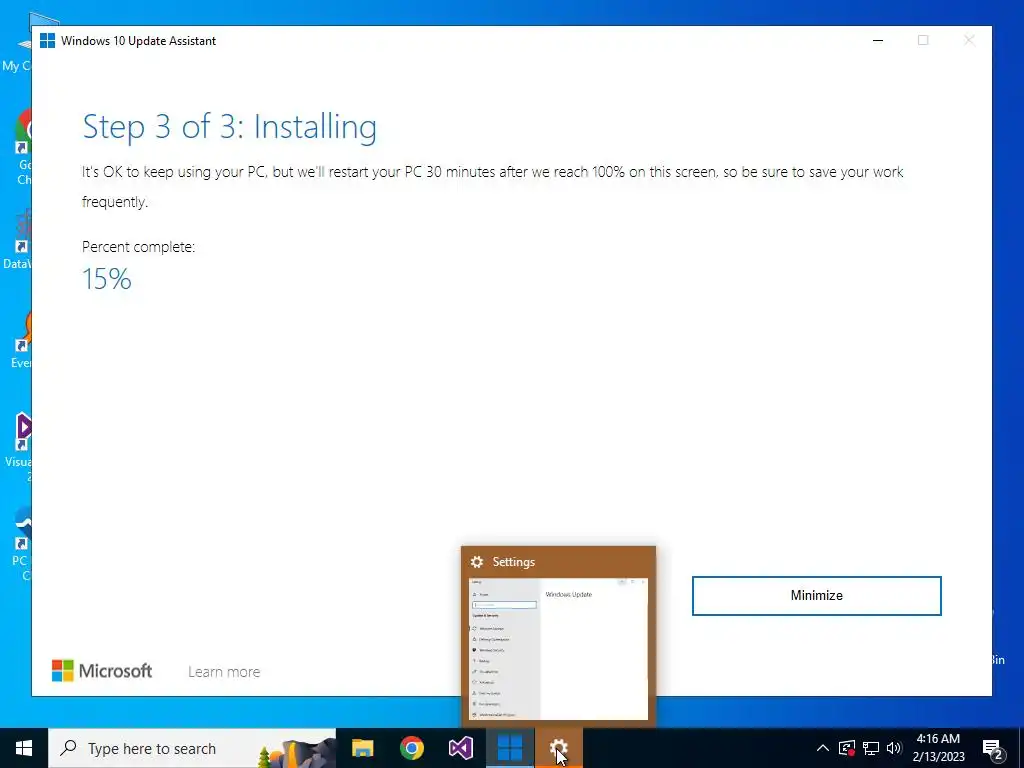Show hidden system tray icons

(x=823, y=748)
